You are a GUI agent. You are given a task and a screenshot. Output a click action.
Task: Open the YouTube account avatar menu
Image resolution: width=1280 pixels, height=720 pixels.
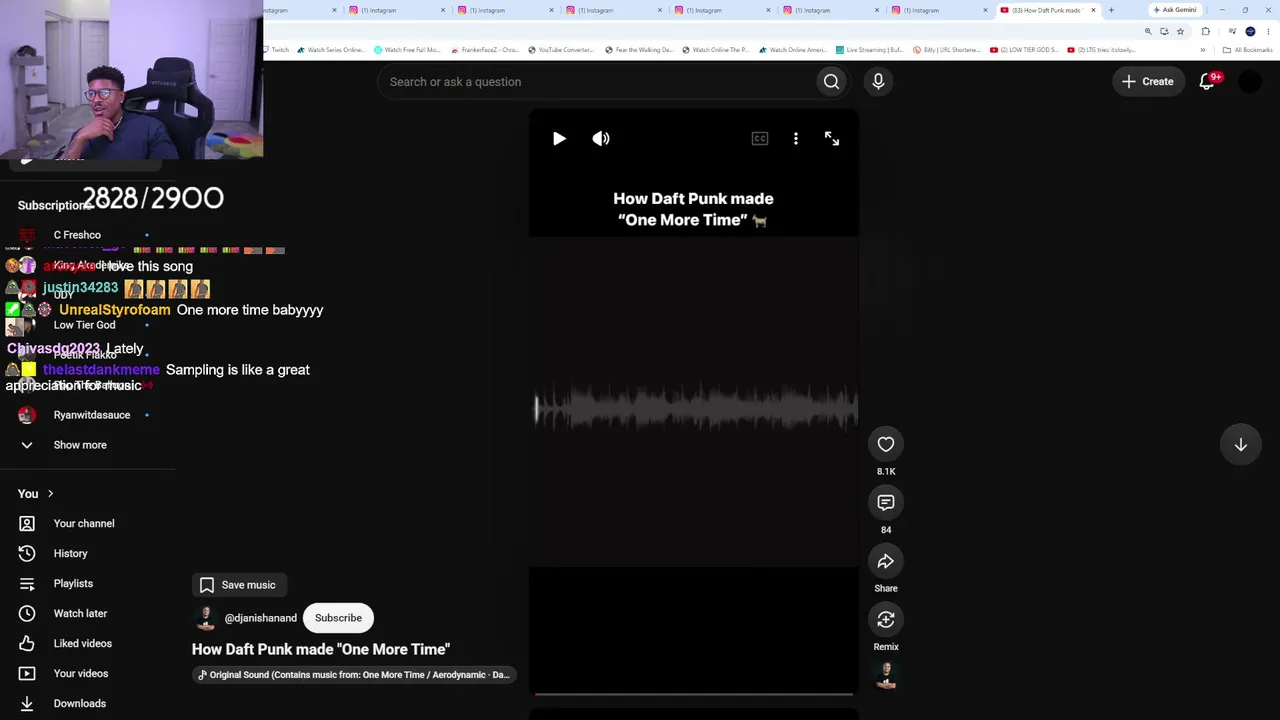[1250, 82]
